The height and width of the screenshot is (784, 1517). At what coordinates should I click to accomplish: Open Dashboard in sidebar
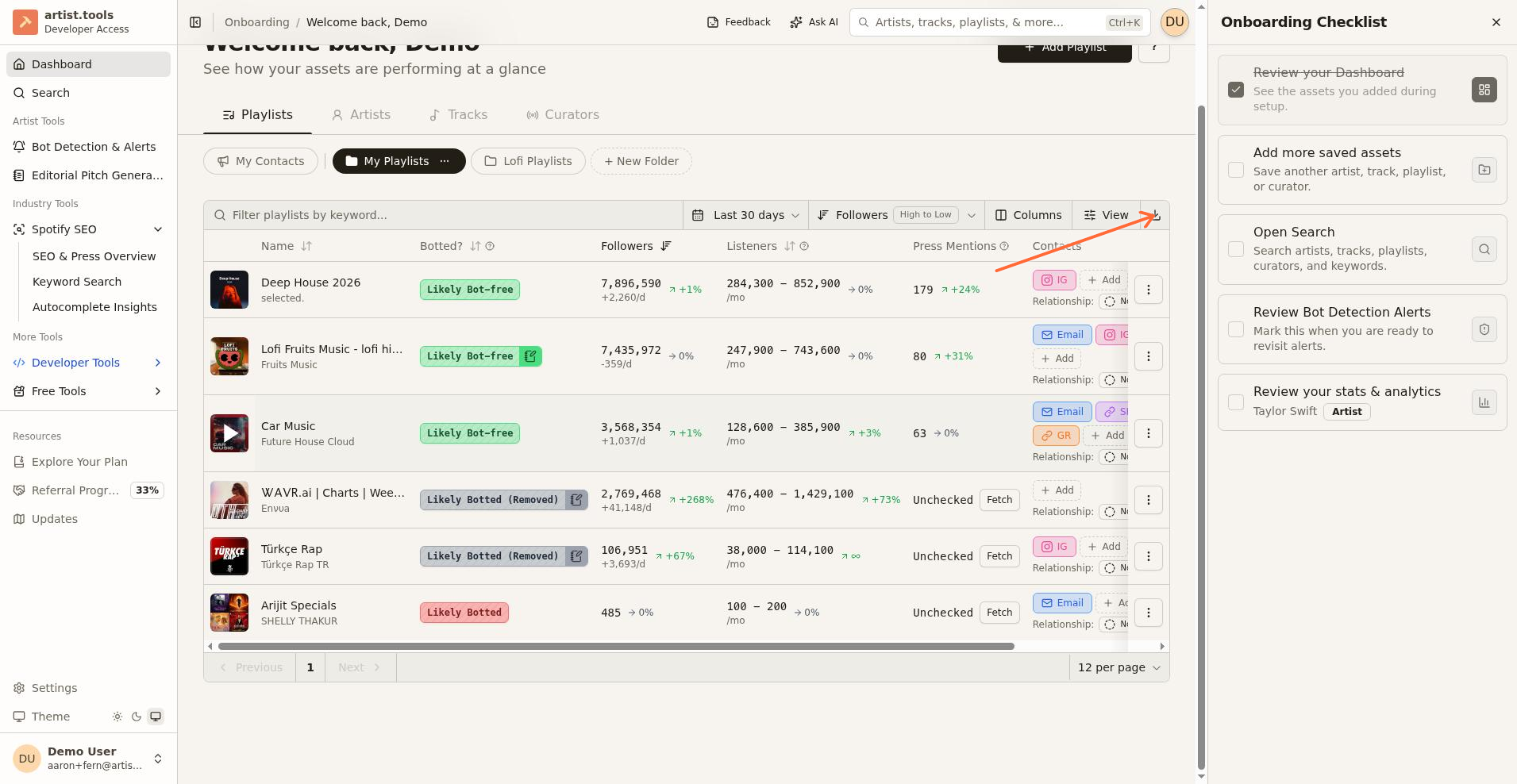tap(88, 64)
